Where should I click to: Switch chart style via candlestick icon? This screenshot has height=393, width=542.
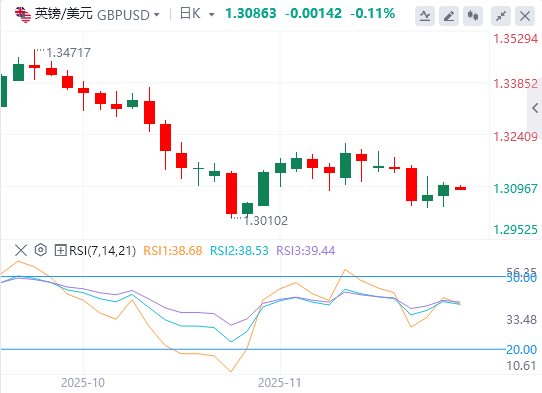[x=473, y=16]
